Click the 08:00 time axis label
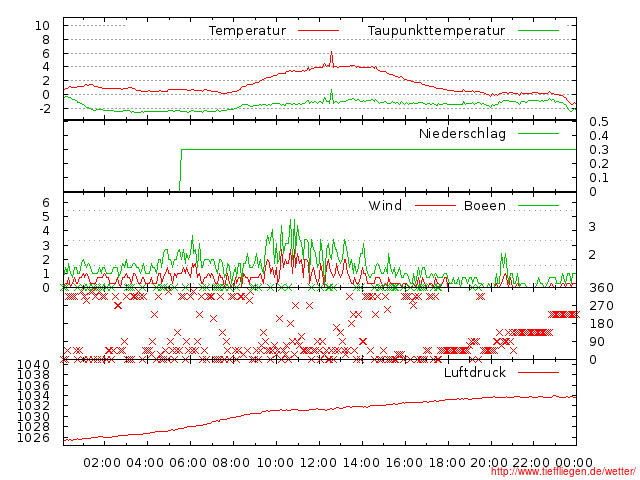The image size is (640, 480). pyautogui.click(x=231, y=463)
